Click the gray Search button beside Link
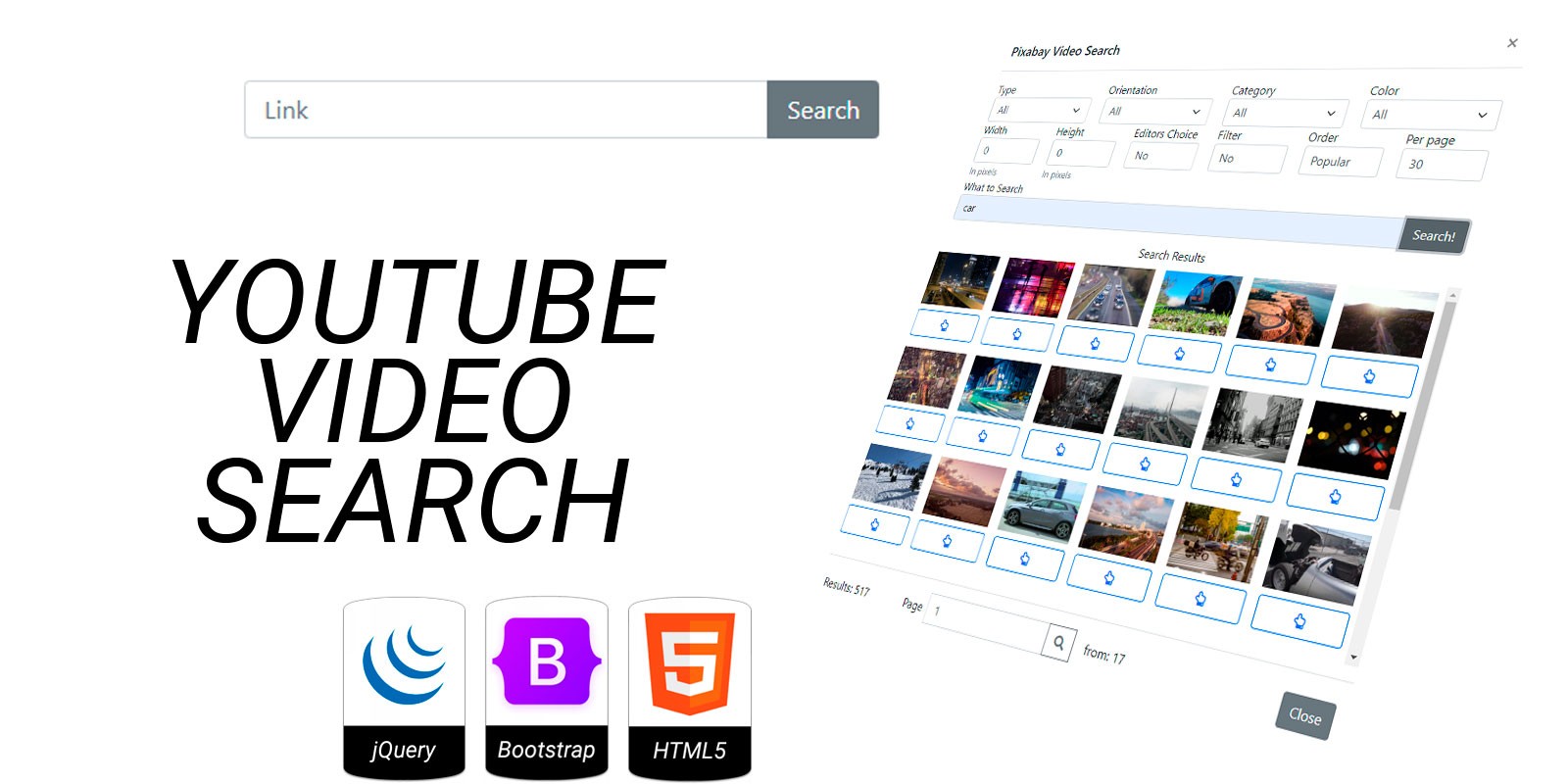Viewport: 1568px width, 784px height. [x=823, y=110]
